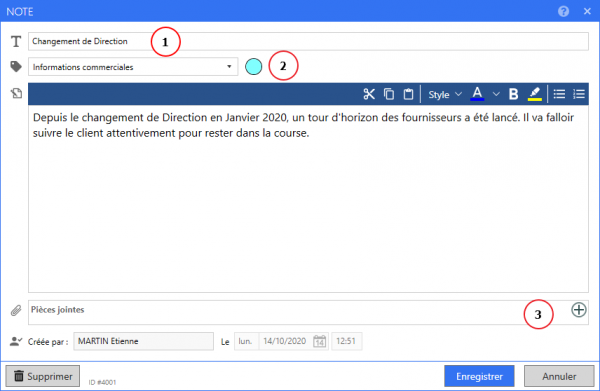Click the Créée par MARTIN Etienne field

click(x=143, y=341)
